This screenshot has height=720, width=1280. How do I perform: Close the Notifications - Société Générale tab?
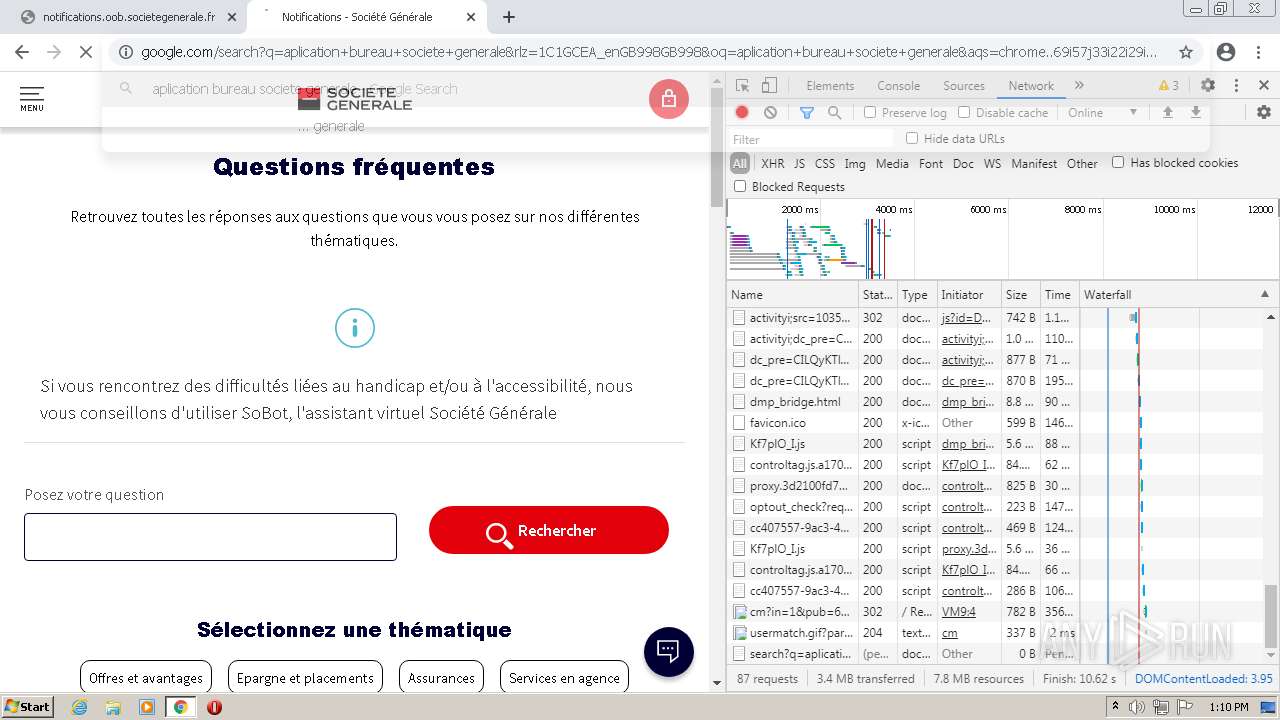click(471, 17)
